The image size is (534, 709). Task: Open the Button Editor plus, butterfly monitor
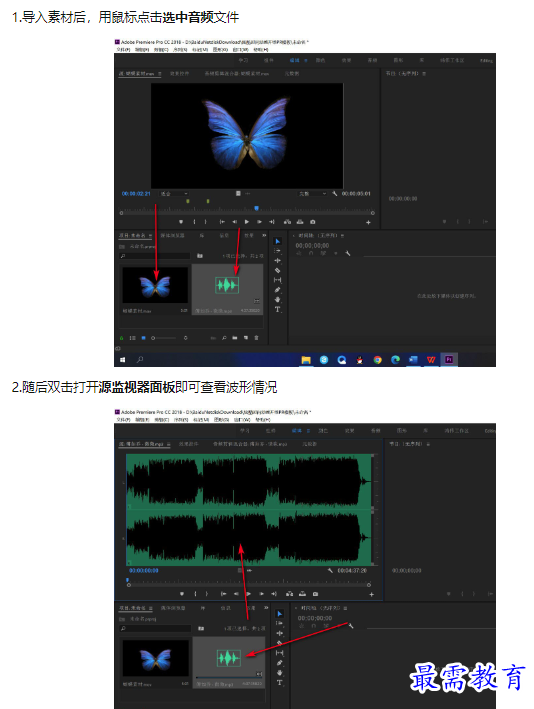point(369,222)
